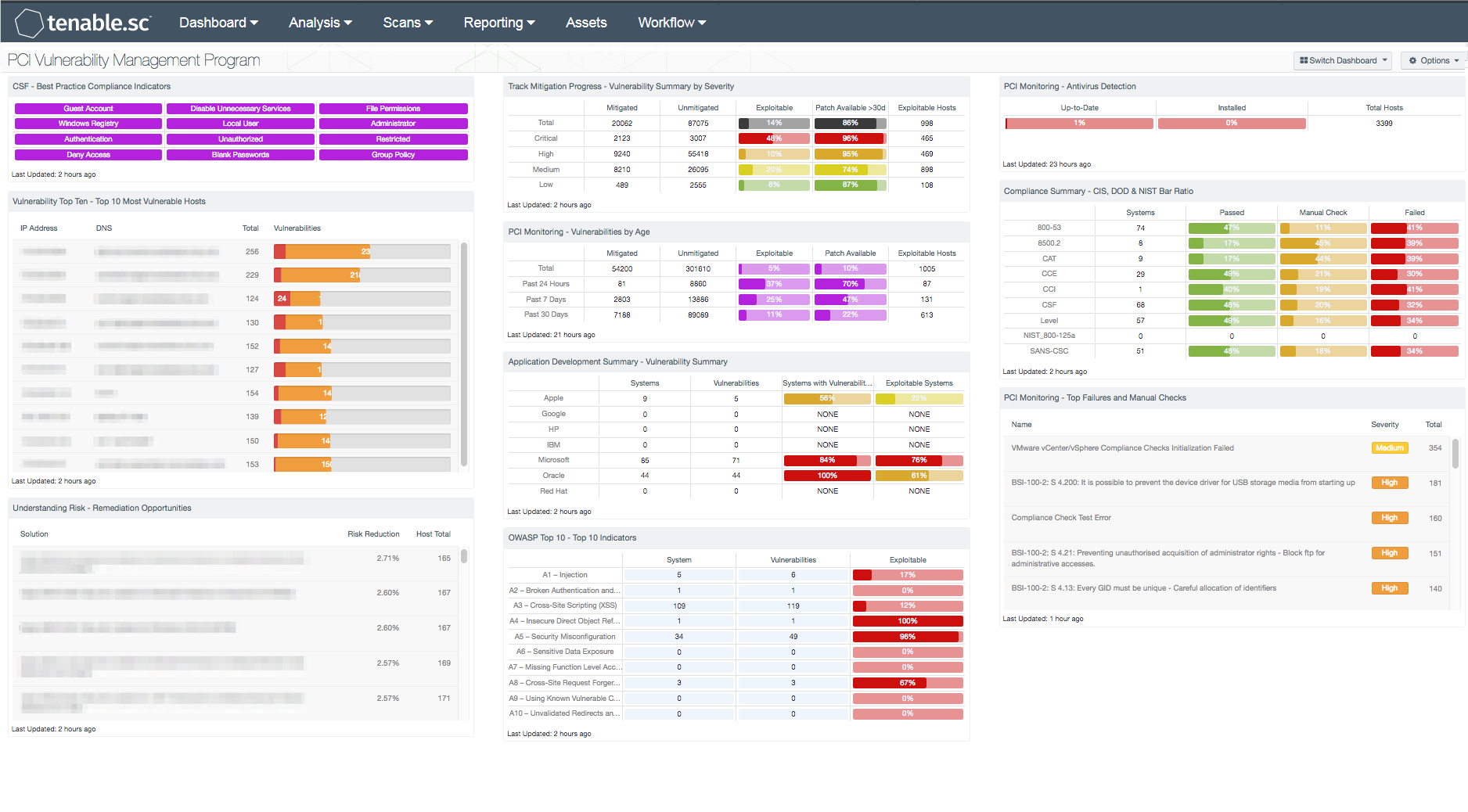The image size is (1468, 812).
Task: Click the vulnerability bar labeled 24
Action: coord(362,299)
